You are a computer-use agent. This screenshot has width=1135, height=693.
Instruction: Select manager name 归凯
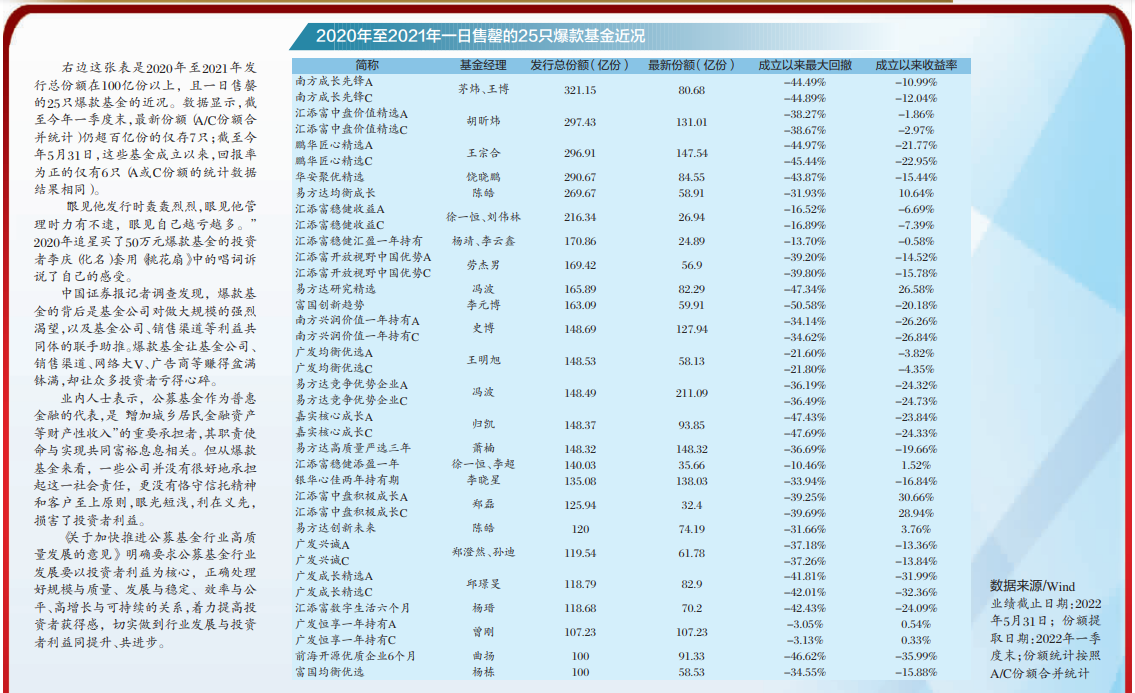[x=483, y=424]
